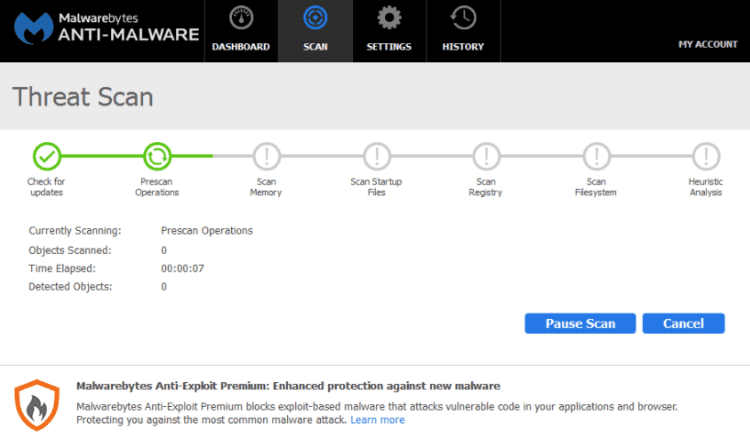This screenshot has width=750, height=439.
Task: Click the Threat Scan heading
Action: (x=83, y=97)
